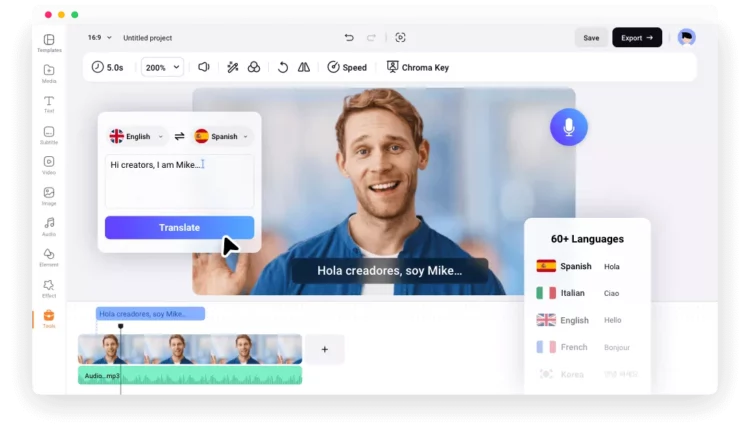Viewport: 750px width, 435px height.
Task: Open the 200% zoom dropdown
Action: (162, 67)
